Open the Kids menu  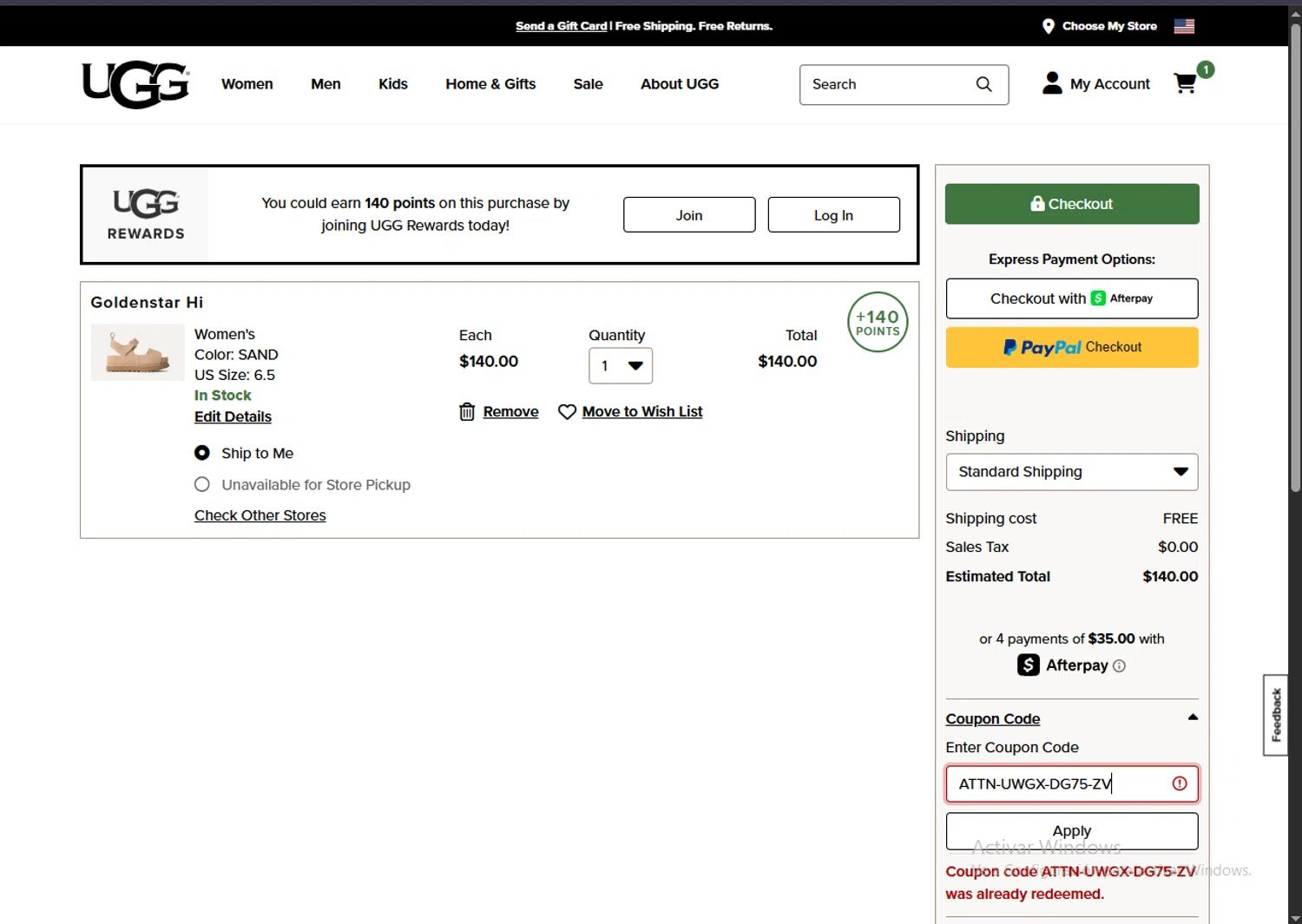(393, 84)
